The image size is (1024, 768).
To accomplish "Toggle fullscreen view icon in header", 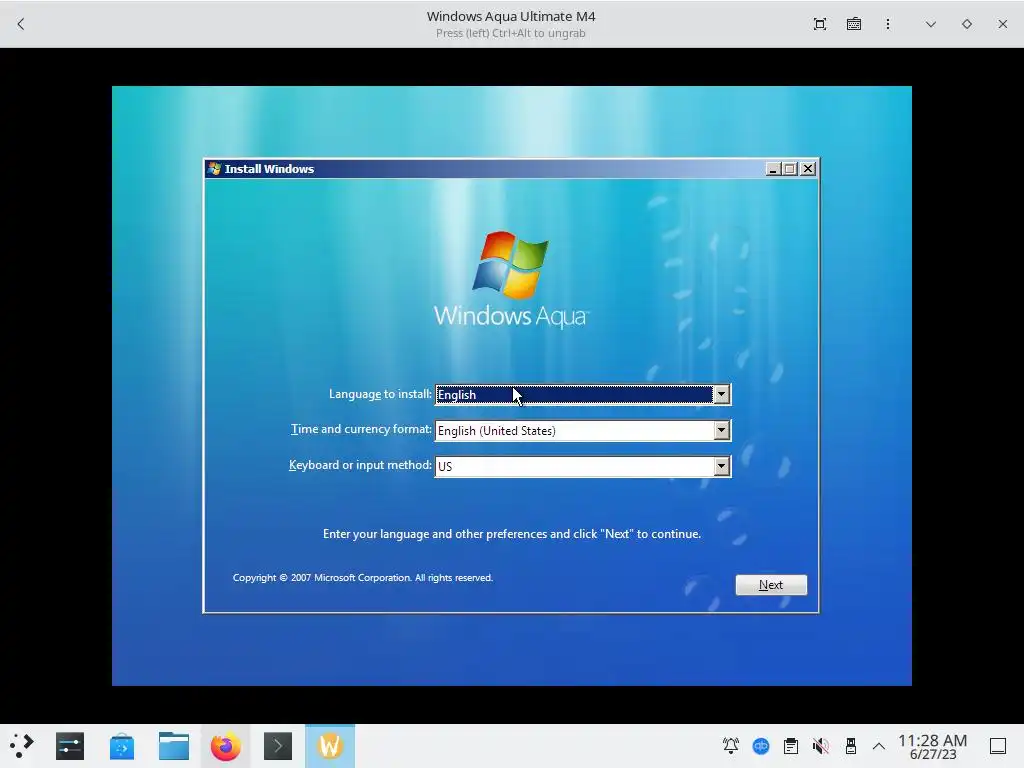I will tap(820, 24).
